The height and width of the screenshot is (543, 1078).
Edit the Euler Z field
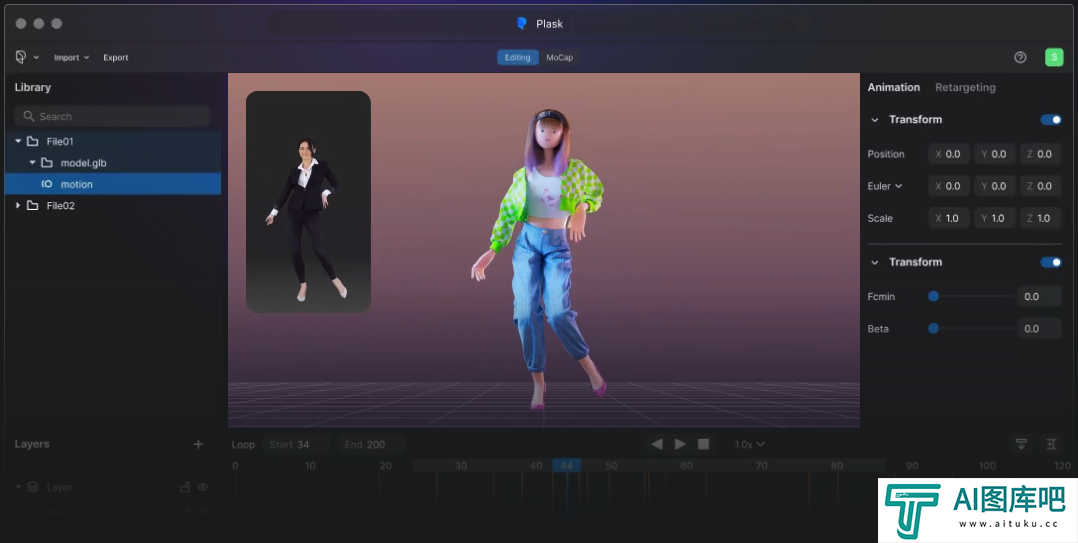(x=1040, y=186)
